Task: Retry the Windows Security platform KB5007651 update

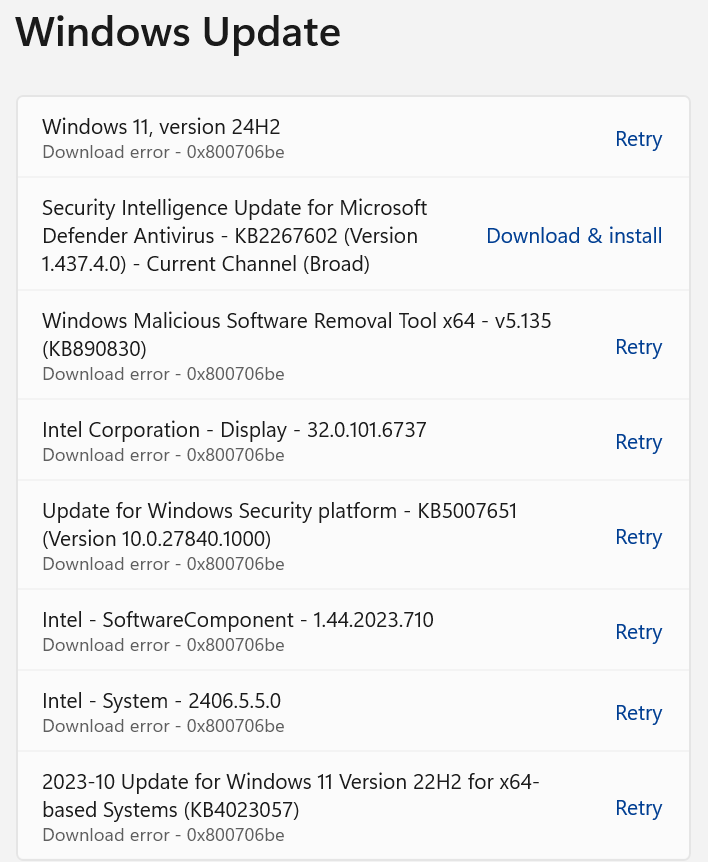Action: click(638, 537)
